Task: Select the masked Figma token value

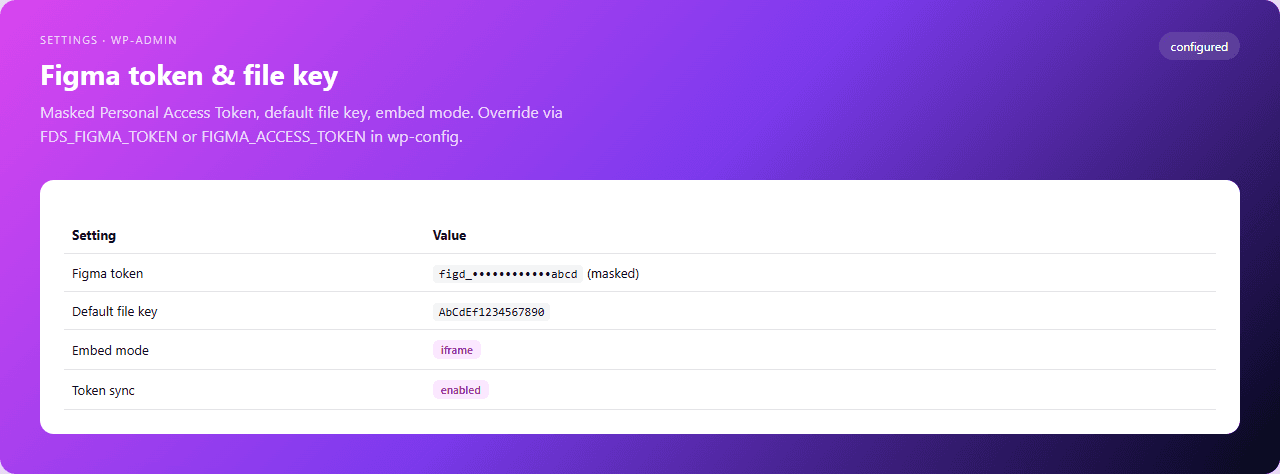Action: point(508,274)
